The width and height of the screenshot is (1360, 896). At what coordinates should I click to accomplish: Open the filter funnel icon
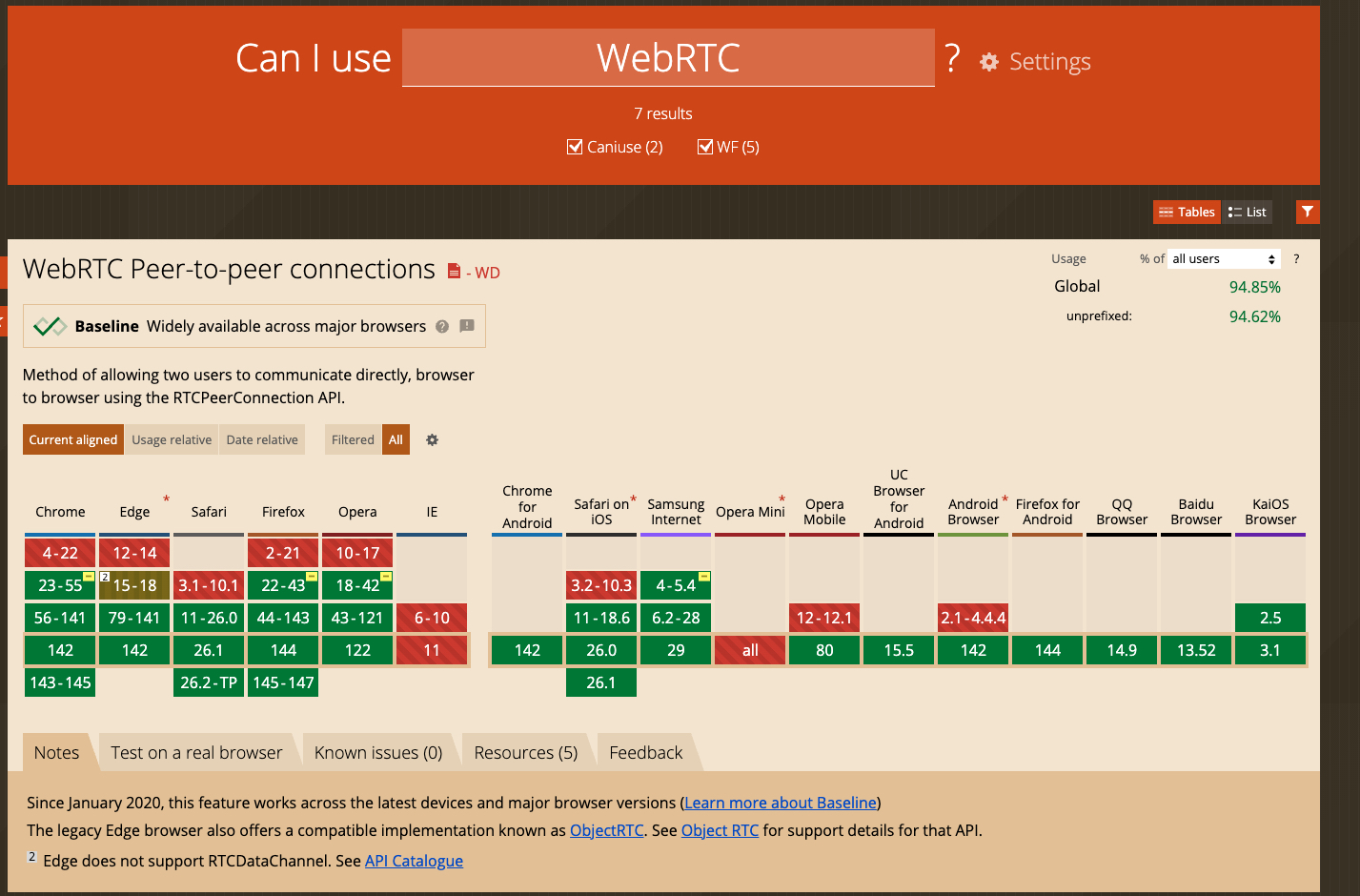click(1308, 212)
